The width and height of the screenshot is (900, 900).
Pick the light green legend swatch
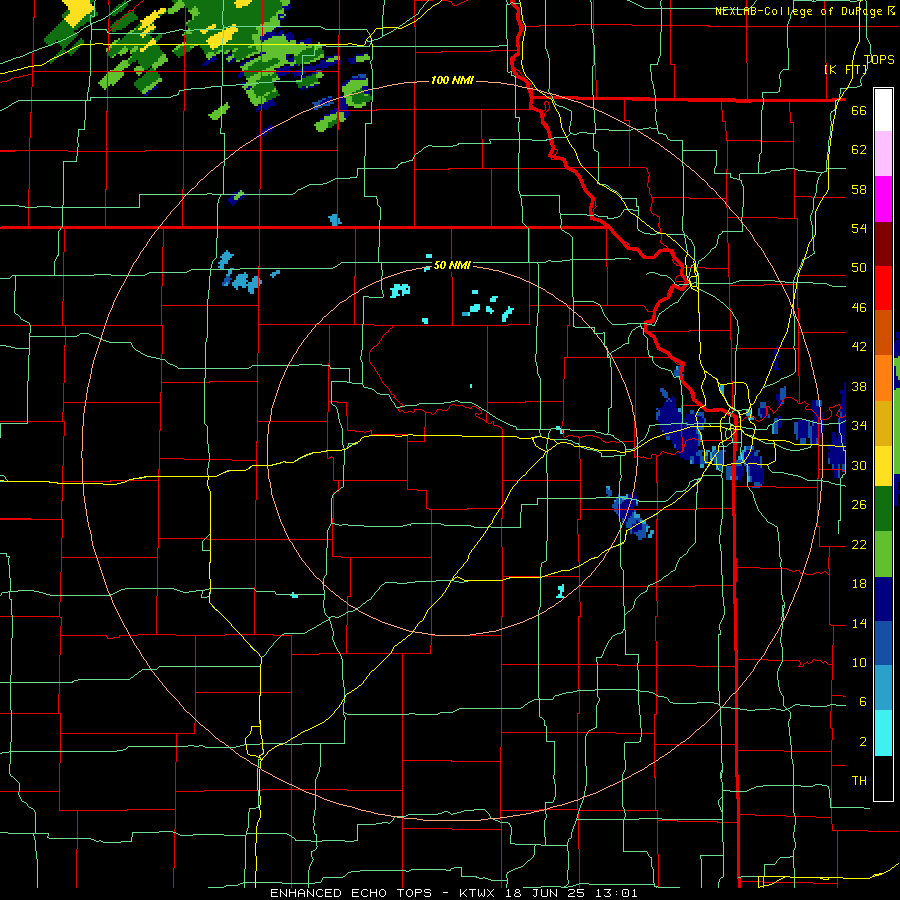coord(883,554)
